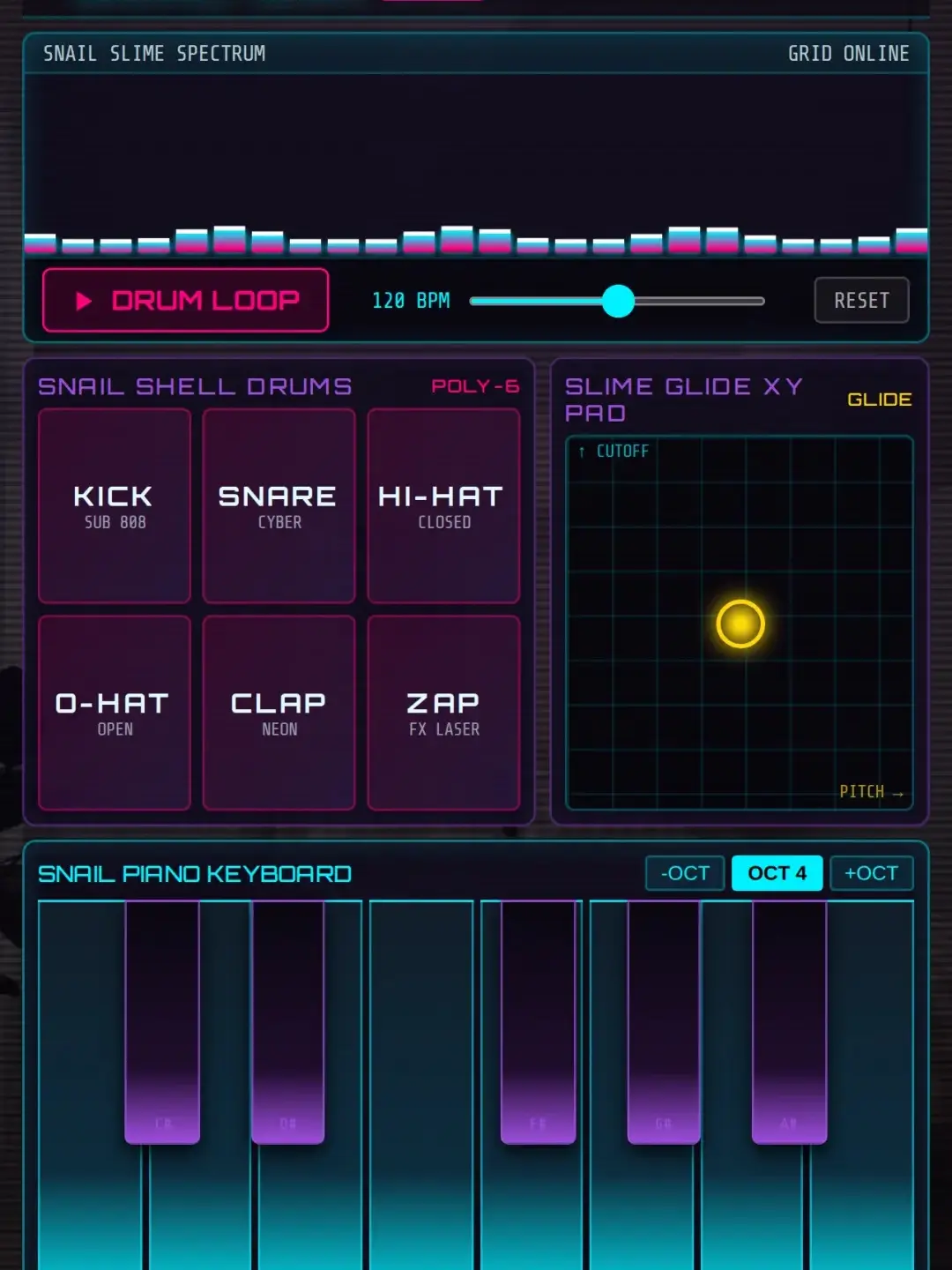This screenshot has height=1270, width=952.
Task: Play the F# black piano key
Action: point(538,1022)
